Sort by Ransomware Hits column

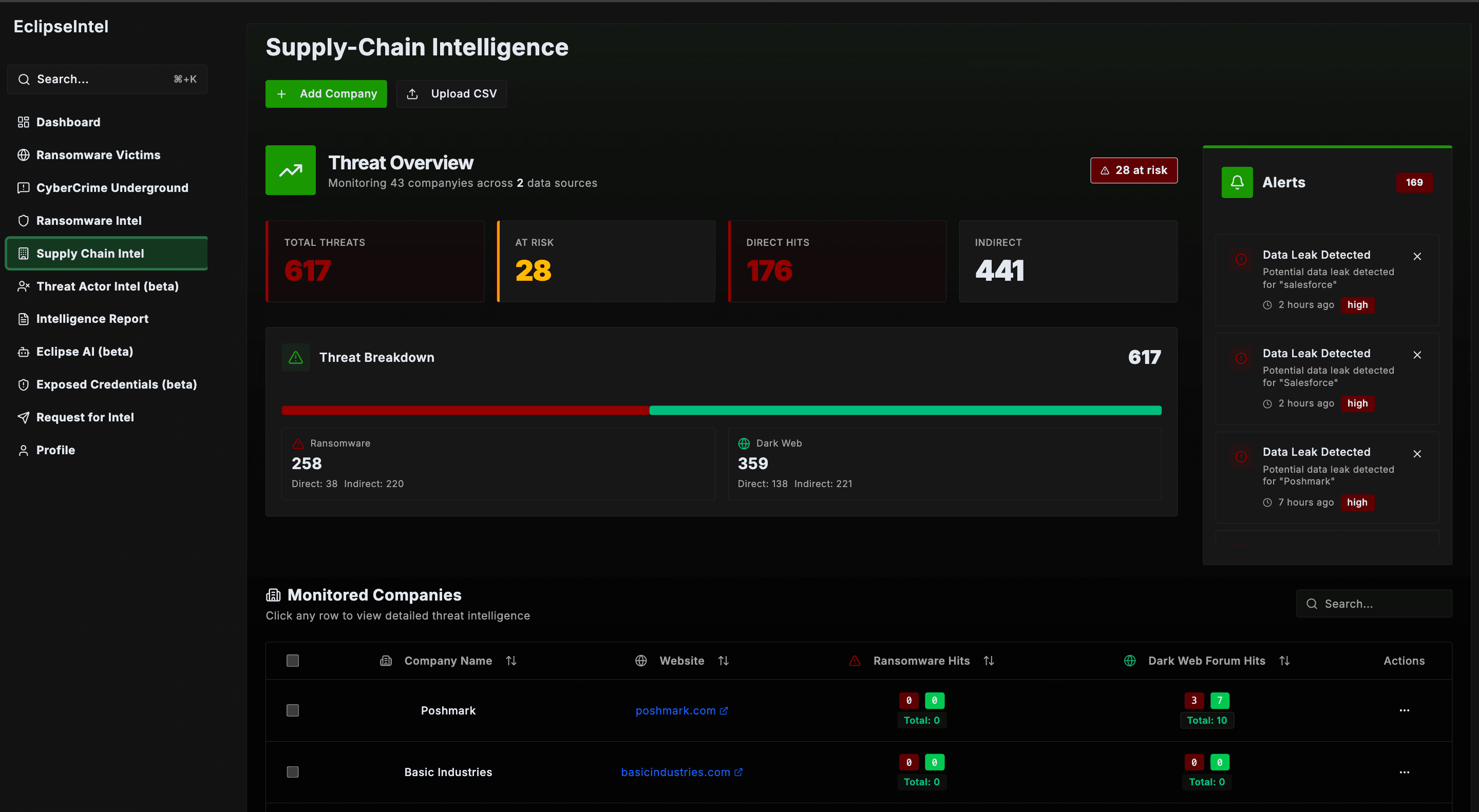pyautogui.click(x=988, y=661)
